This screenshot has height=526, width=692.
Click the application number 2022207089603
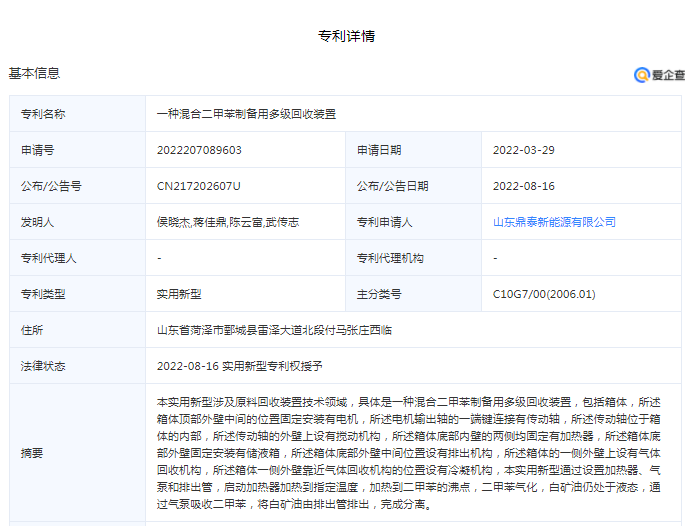click(x=199, y=150)
